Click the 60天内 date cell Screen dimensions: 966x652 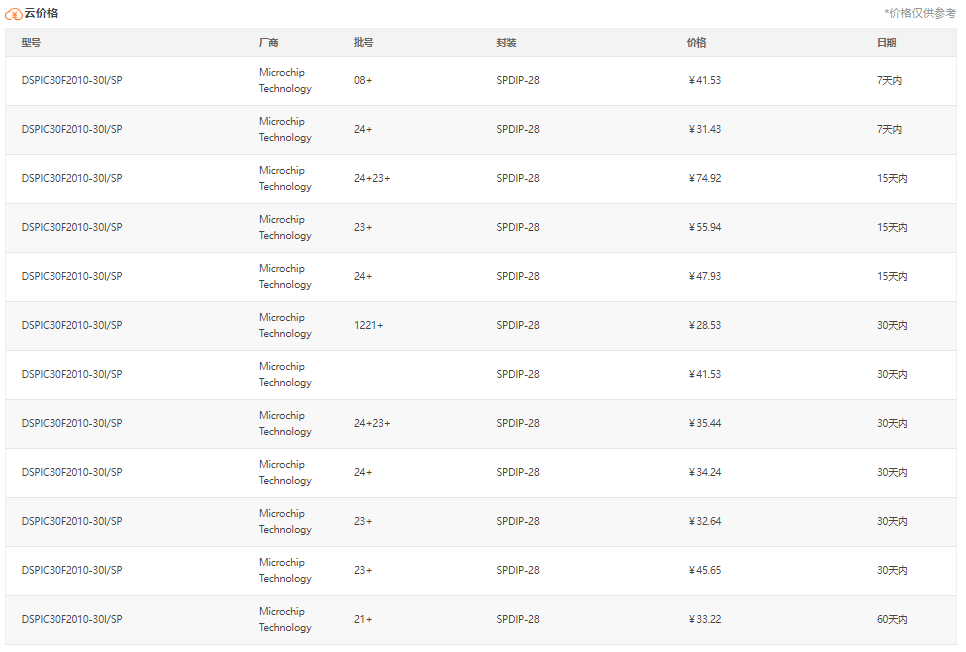point(892,619)
